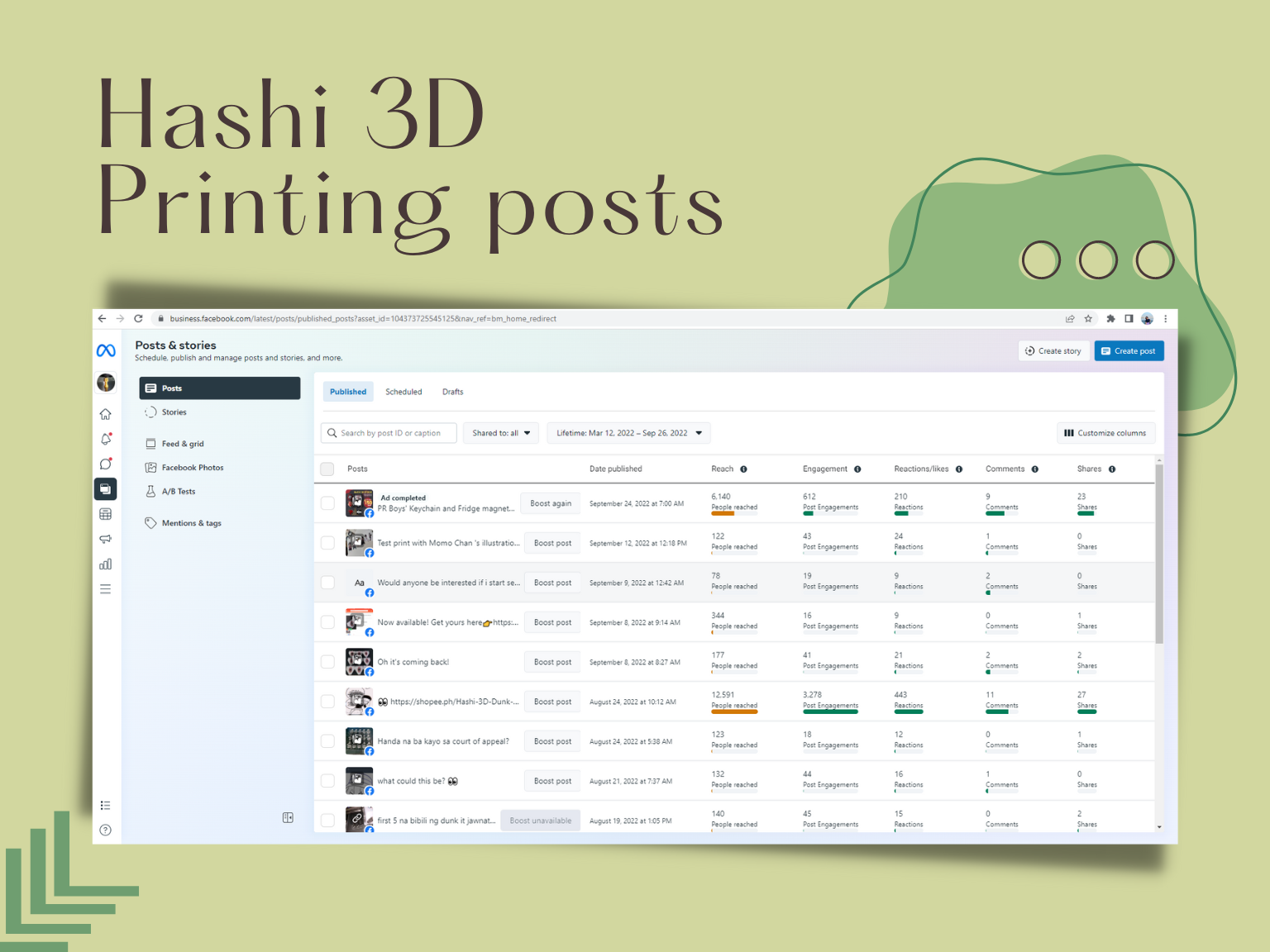Click the info icon next to Engagement
This screenshot has width=1270, height=952.
[x=857, y=469]
